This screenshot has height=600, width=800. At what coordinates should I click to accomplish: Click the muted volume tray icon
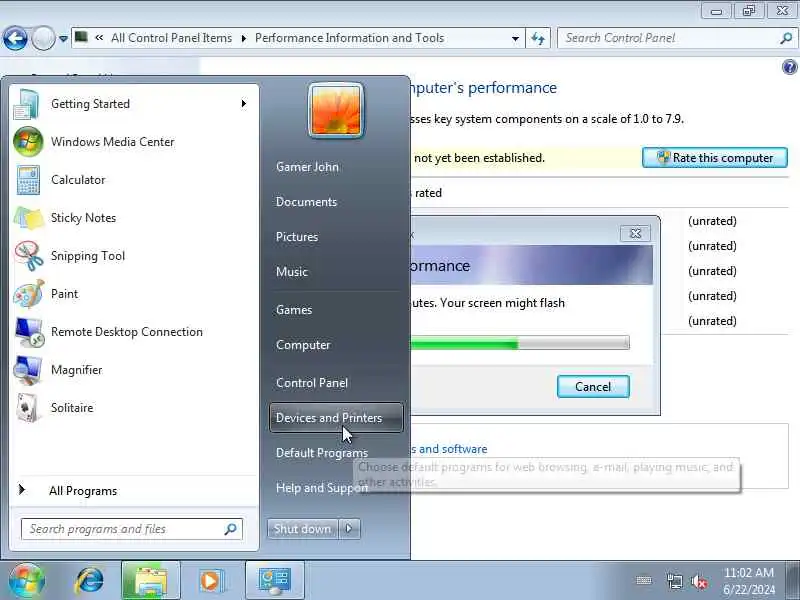(699, 581)
